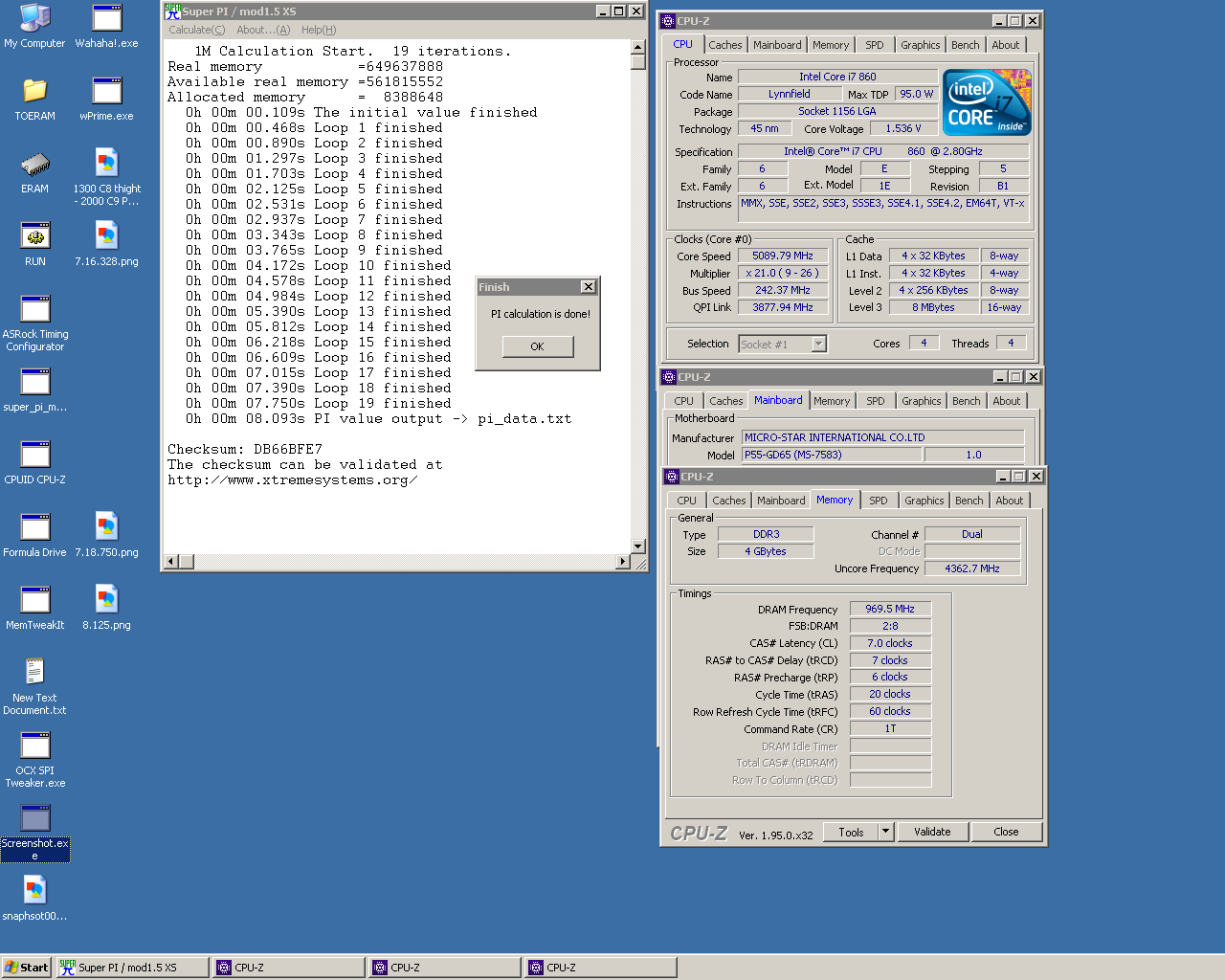Open About menu in Super PI
This screenshot has height=980, width=1225.
[263, 30]
